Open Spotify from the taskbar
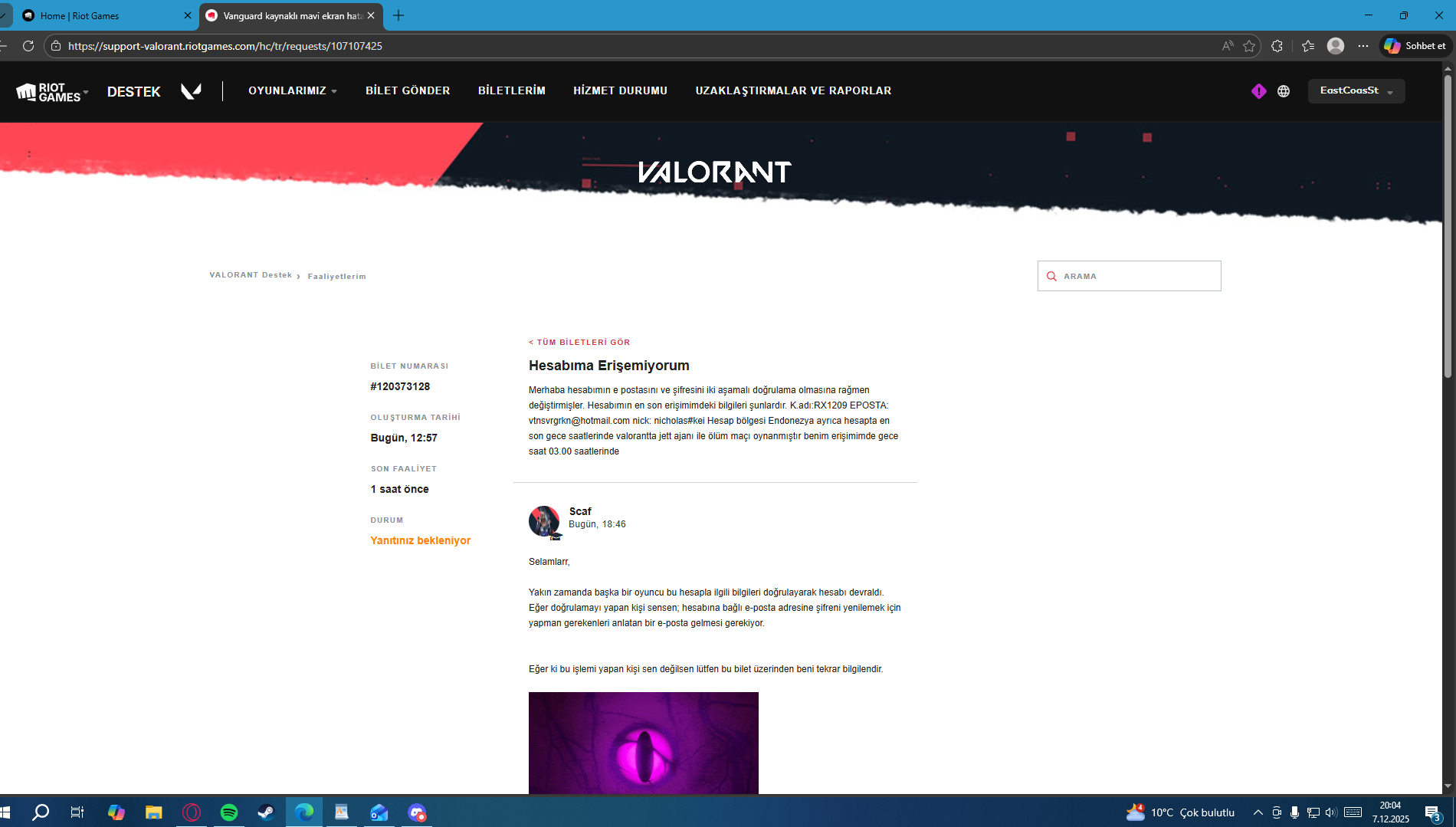Image resolution: width=1456 pixels, height=827 pixels. click(x=229, y=812)
